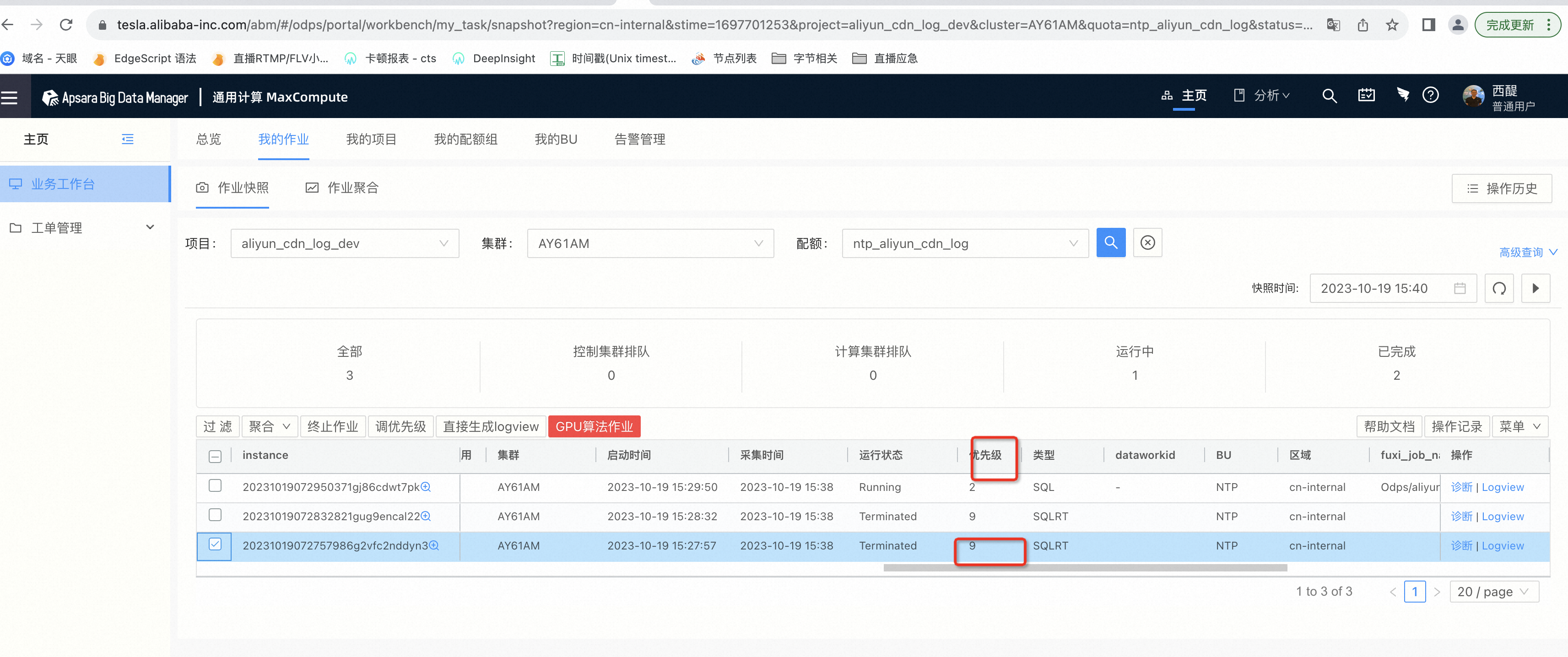1568x657 pixels.
Task: Open the 菜单 dropdown button
Action: pyautogui.click(x=1520, y=426)
